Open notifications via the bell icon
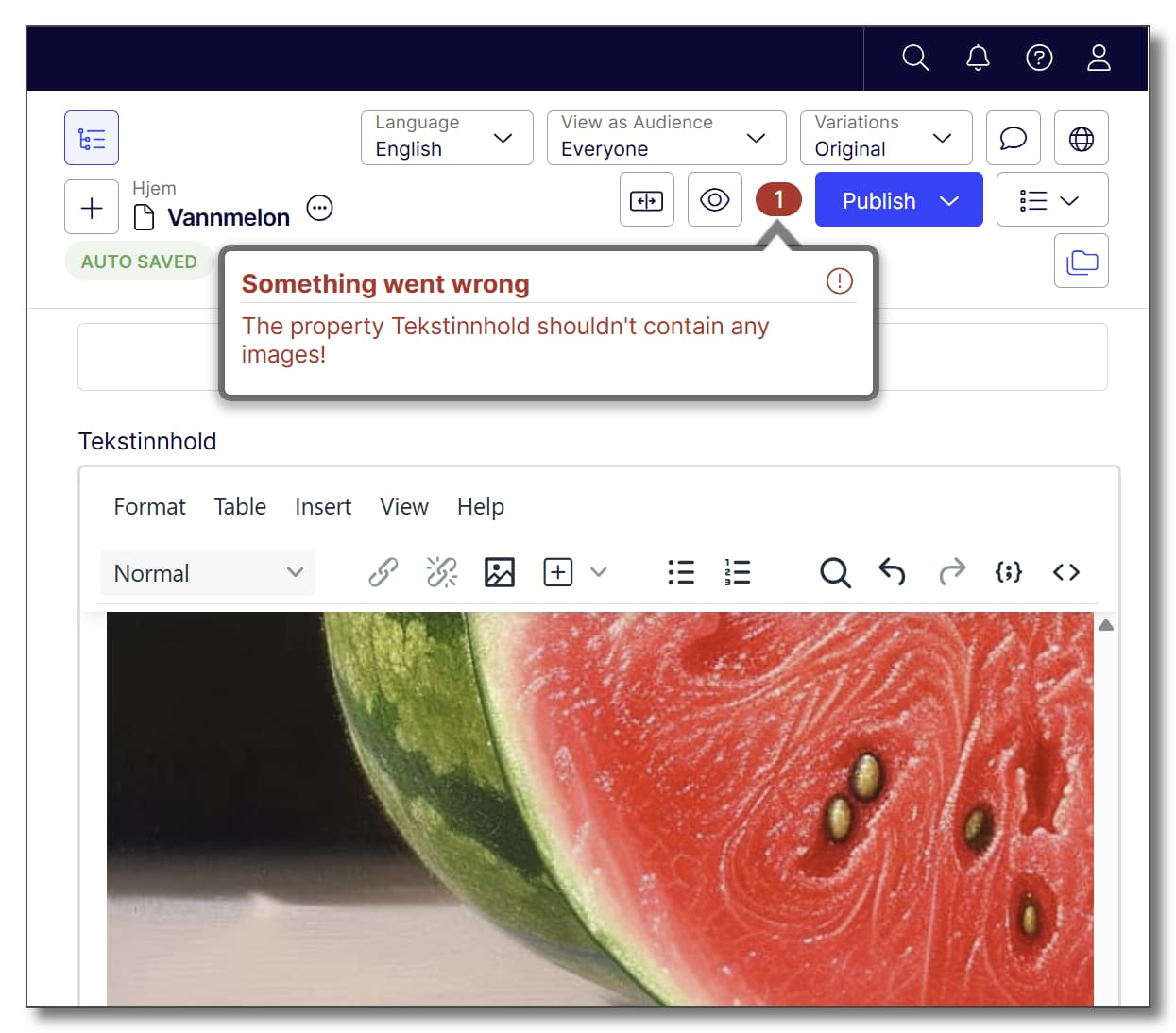The image size is (1176, 1033). pos(978,59)
